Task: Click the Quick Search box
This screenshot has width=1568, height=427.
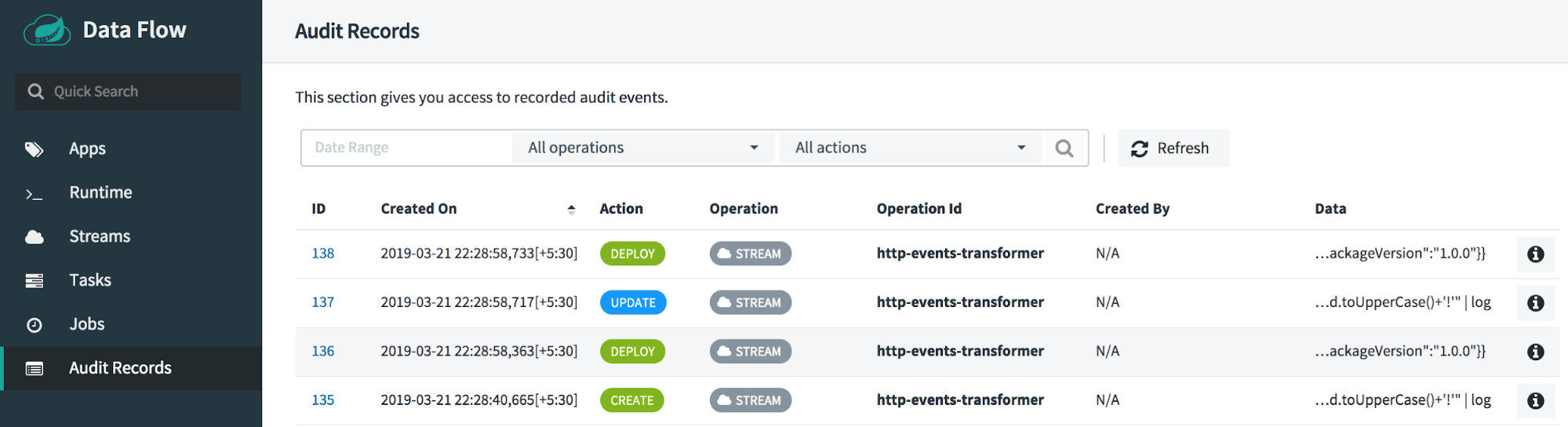Action: click(x=129, y=92)
